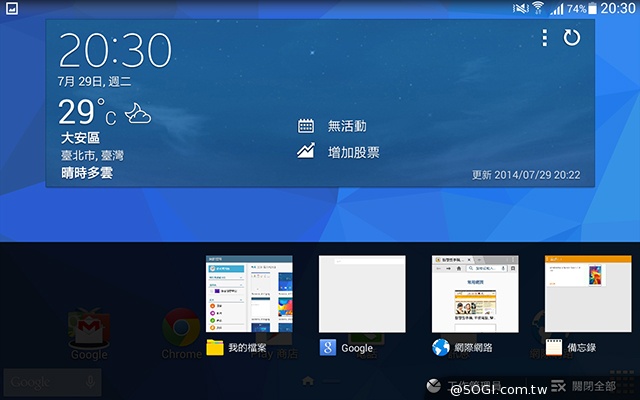Open the calendar icon in the widget
Screen dimensions: 640x400
pos(306,126)
